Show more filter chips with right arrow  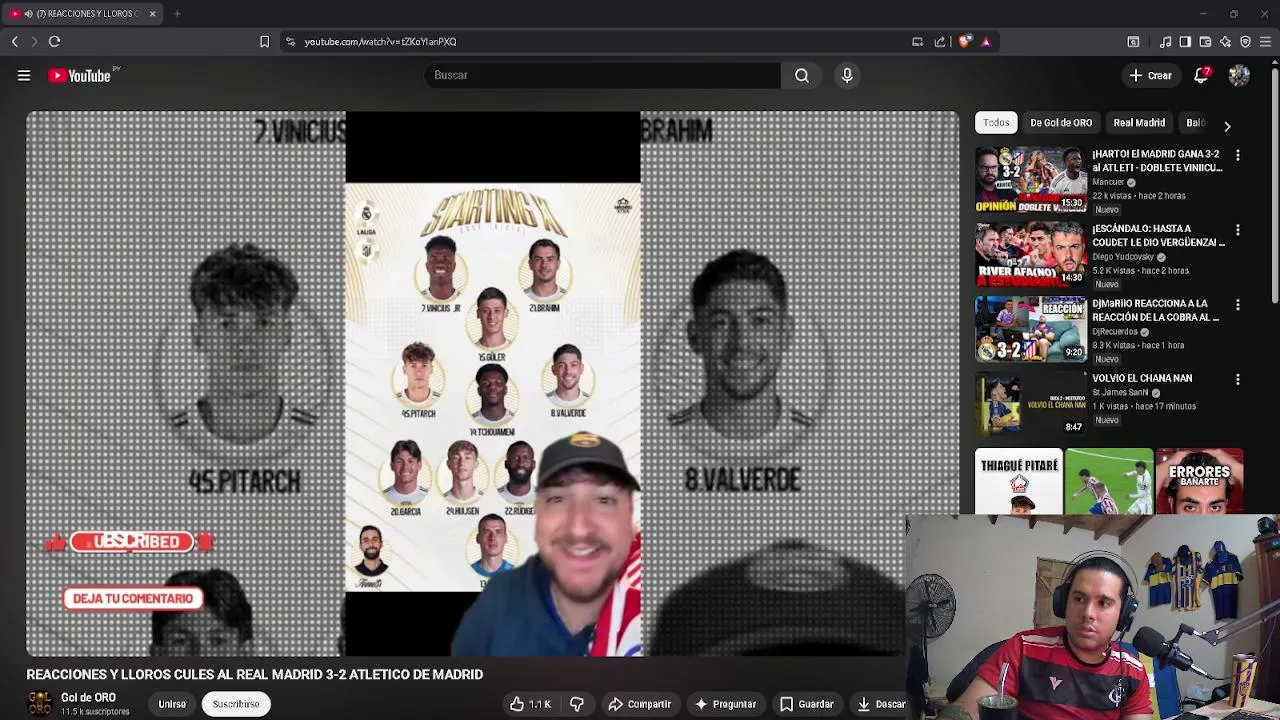click(1227, 126)
